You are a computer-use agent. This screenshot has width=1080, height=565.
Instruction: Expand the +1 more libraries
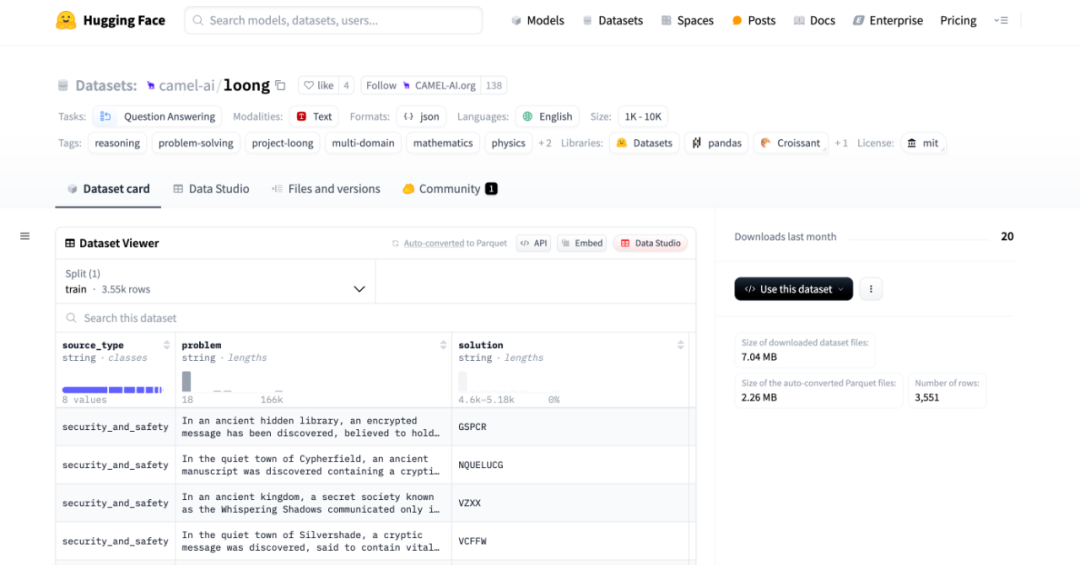coord(841,143)
